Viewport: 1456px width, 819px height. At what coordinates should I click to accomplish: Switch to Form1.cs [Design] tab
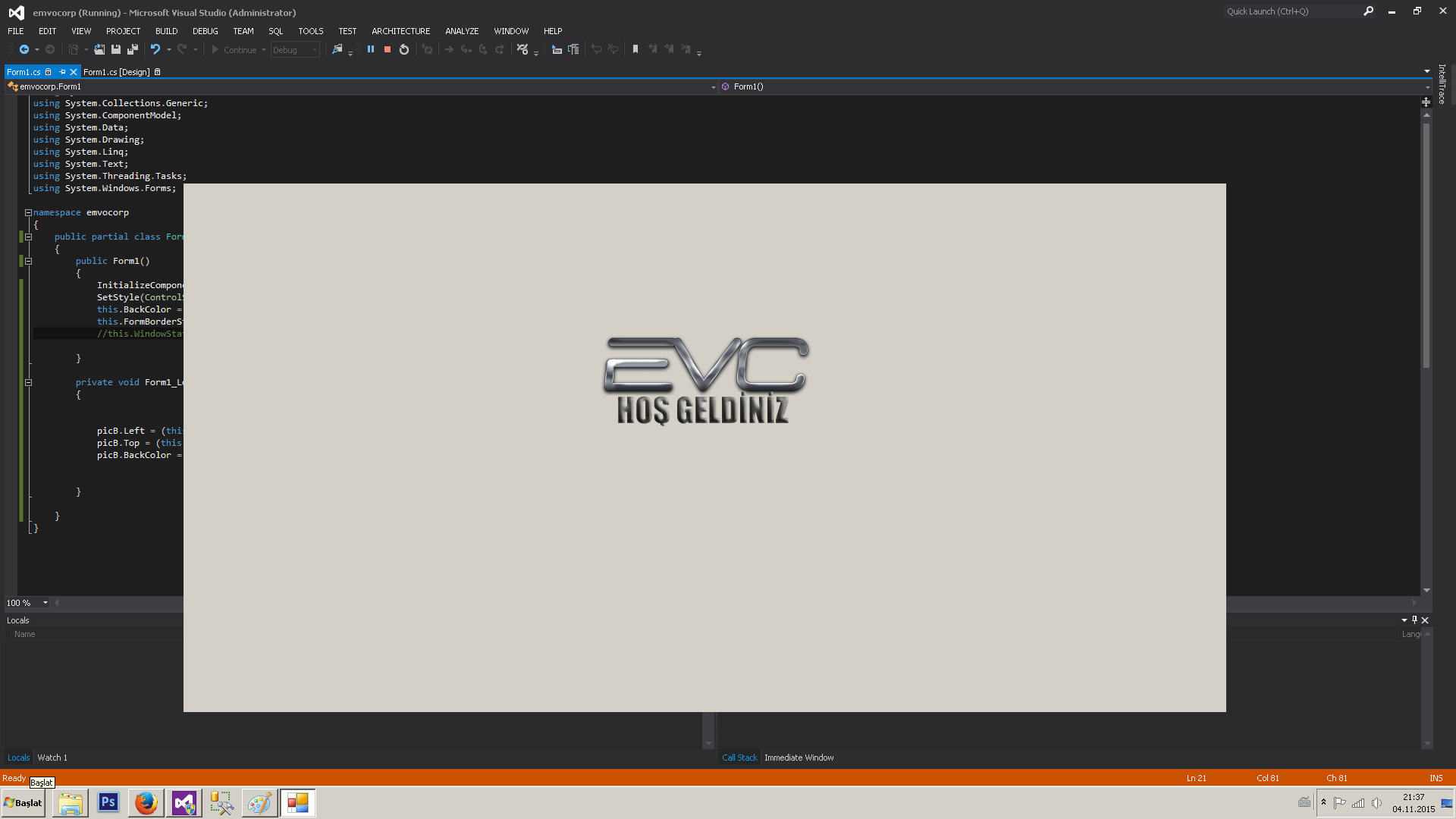tap(116, 72)
